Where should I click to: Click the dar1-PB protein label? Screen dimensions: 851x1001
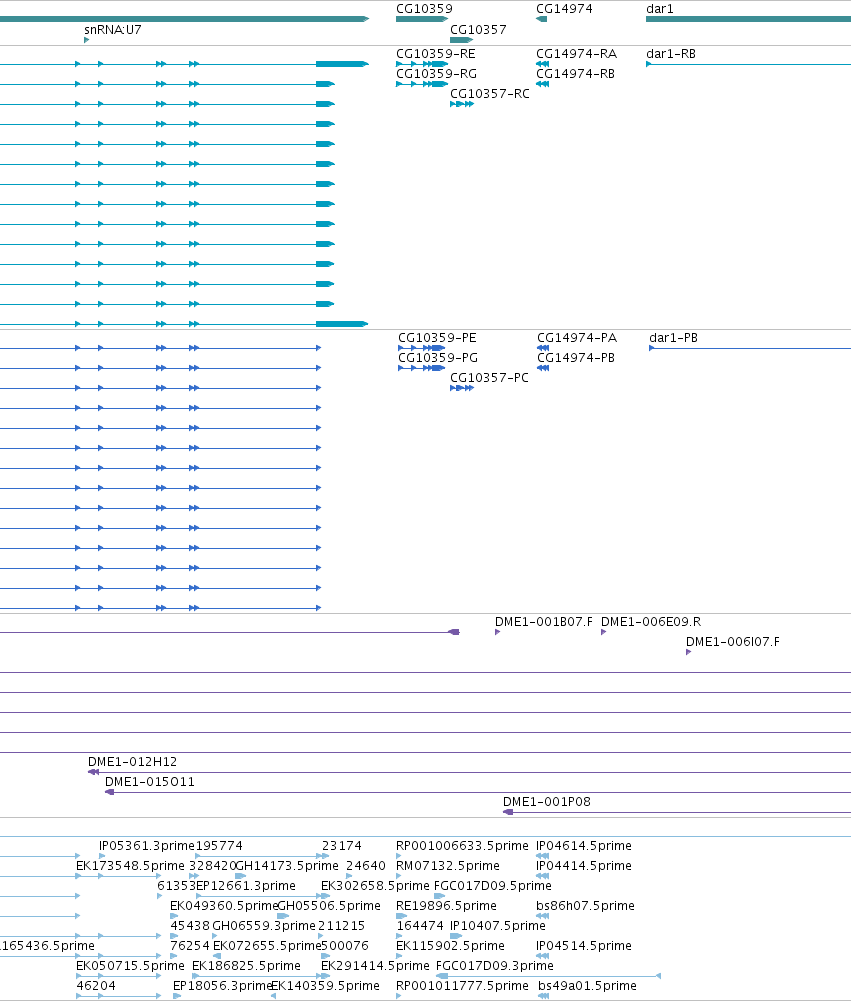click(673, 338)
